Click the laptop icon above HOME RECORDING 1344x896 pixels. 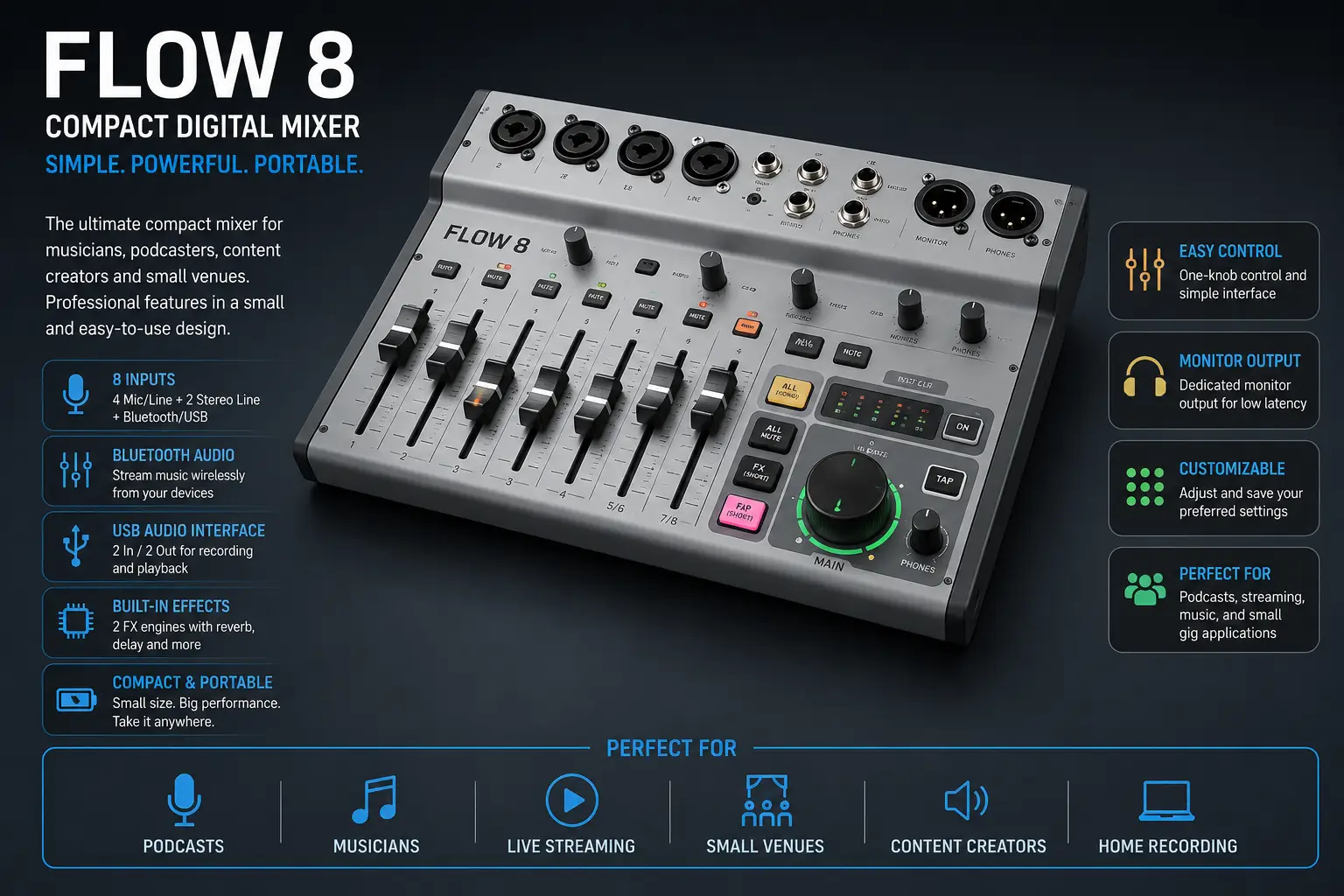[1167, 801]
